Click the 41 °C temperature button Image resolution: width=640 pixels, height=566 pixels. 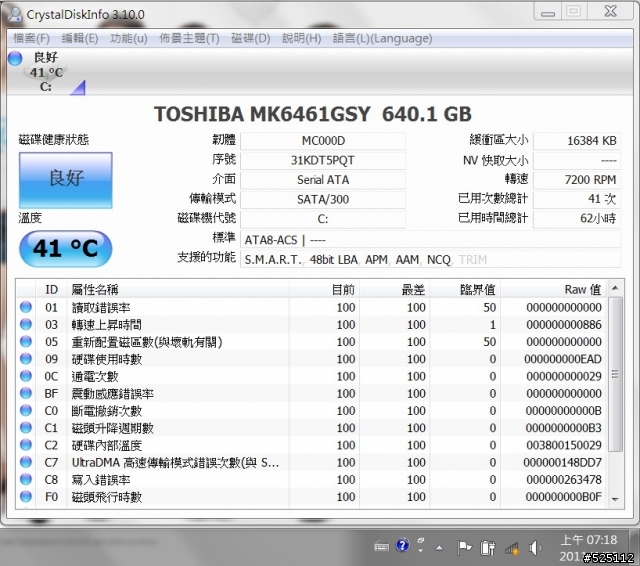pyautogui.click(x=66, y=248)
